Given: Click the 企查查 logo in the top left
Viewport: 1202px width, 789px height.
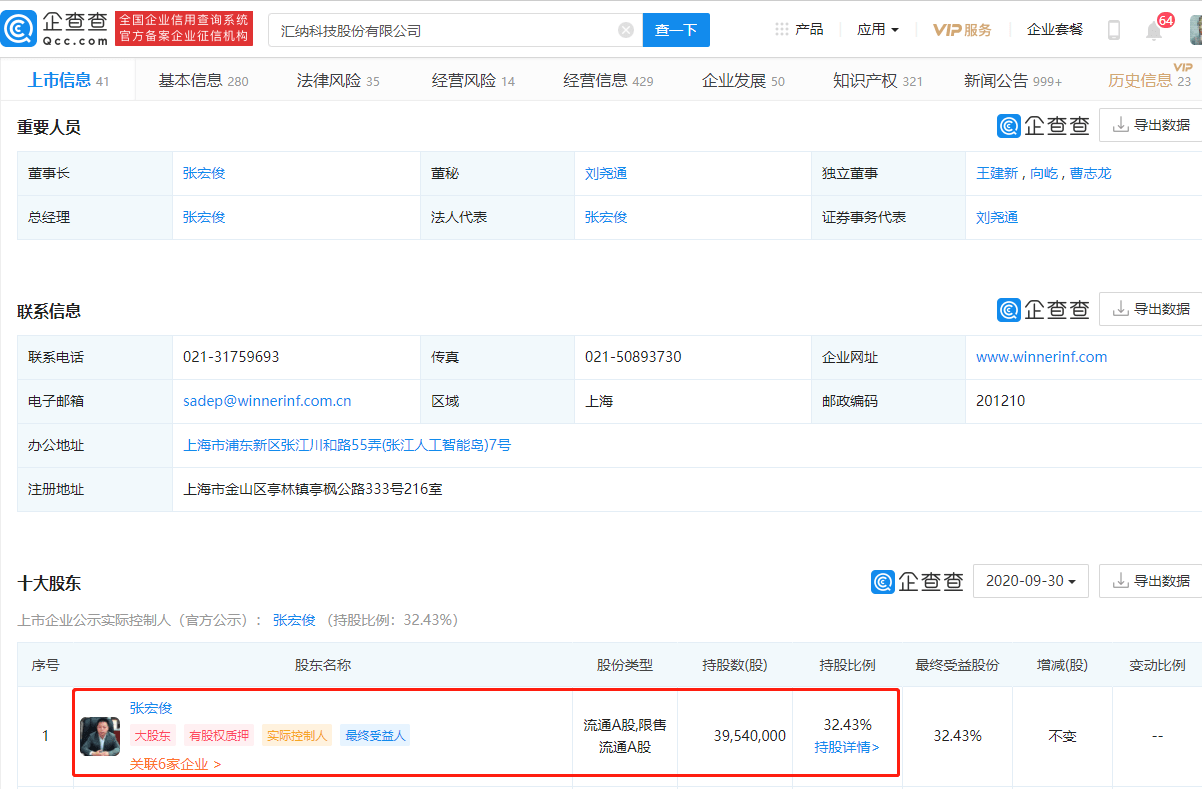Looking at the screenshot, I should [x=55, y=28].
